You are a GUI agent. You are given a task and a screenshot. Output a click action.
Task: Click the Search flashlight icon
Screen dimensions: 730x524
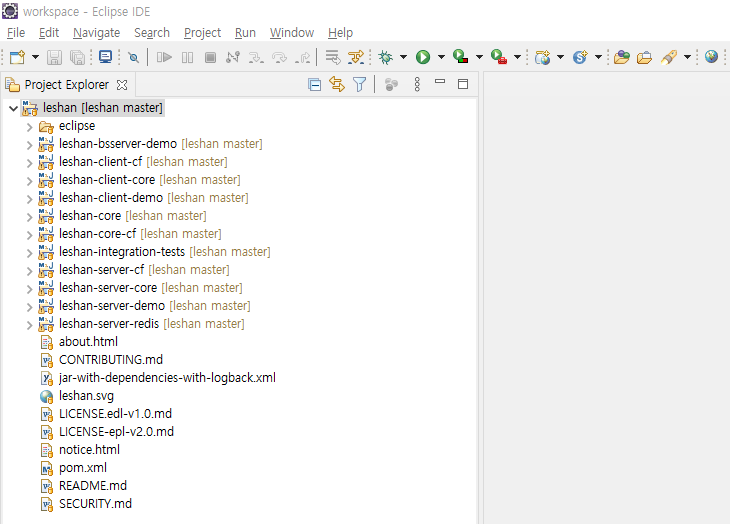[x=669, y=57]
